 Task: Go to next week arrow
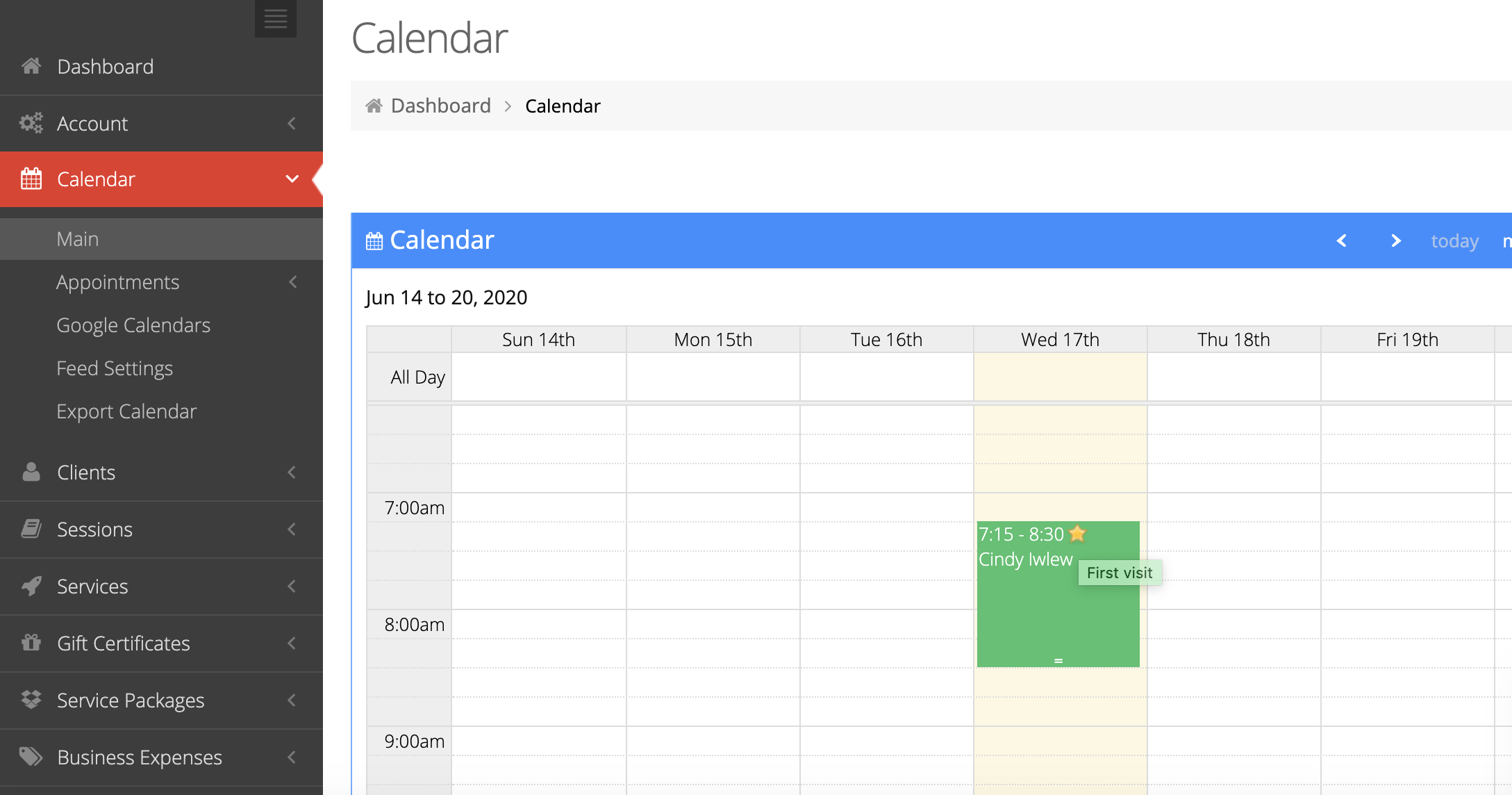click(1396, 240)
